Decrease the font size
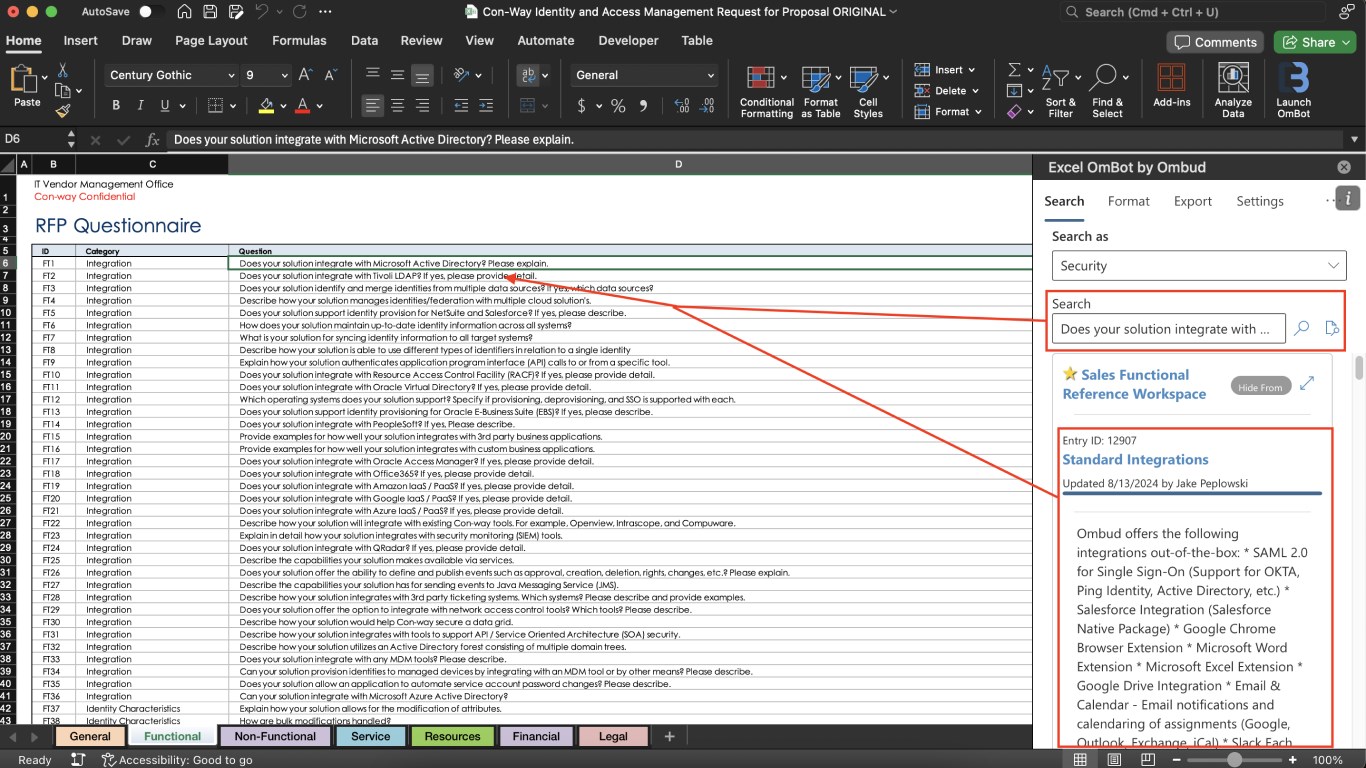Image resolution: width=1366 pixels, height=768 pixels. (x=331, y=75)
